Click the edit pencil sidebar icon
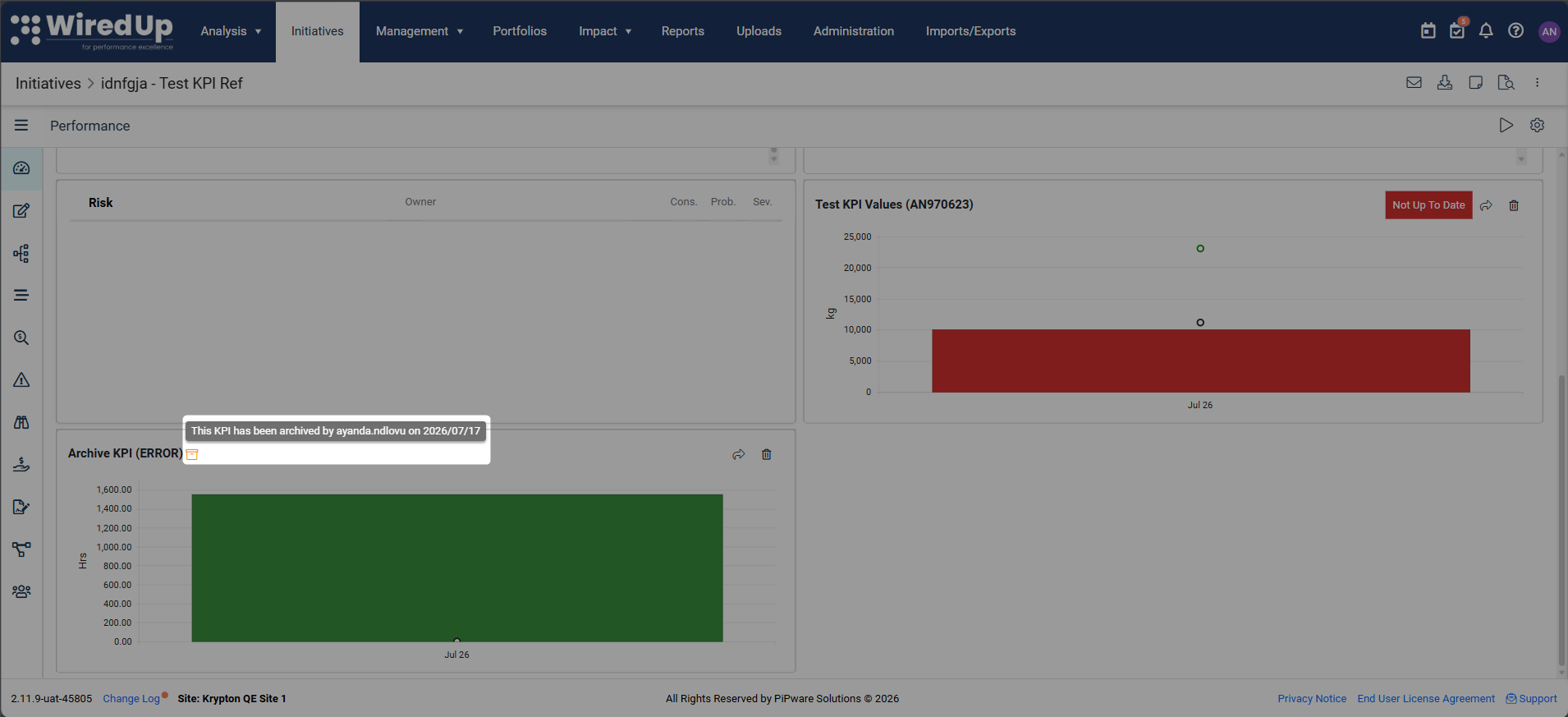 21,211
